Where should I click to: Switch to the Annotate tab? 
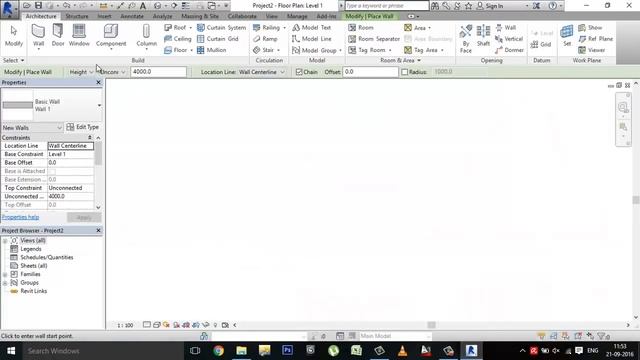[132, 16]
